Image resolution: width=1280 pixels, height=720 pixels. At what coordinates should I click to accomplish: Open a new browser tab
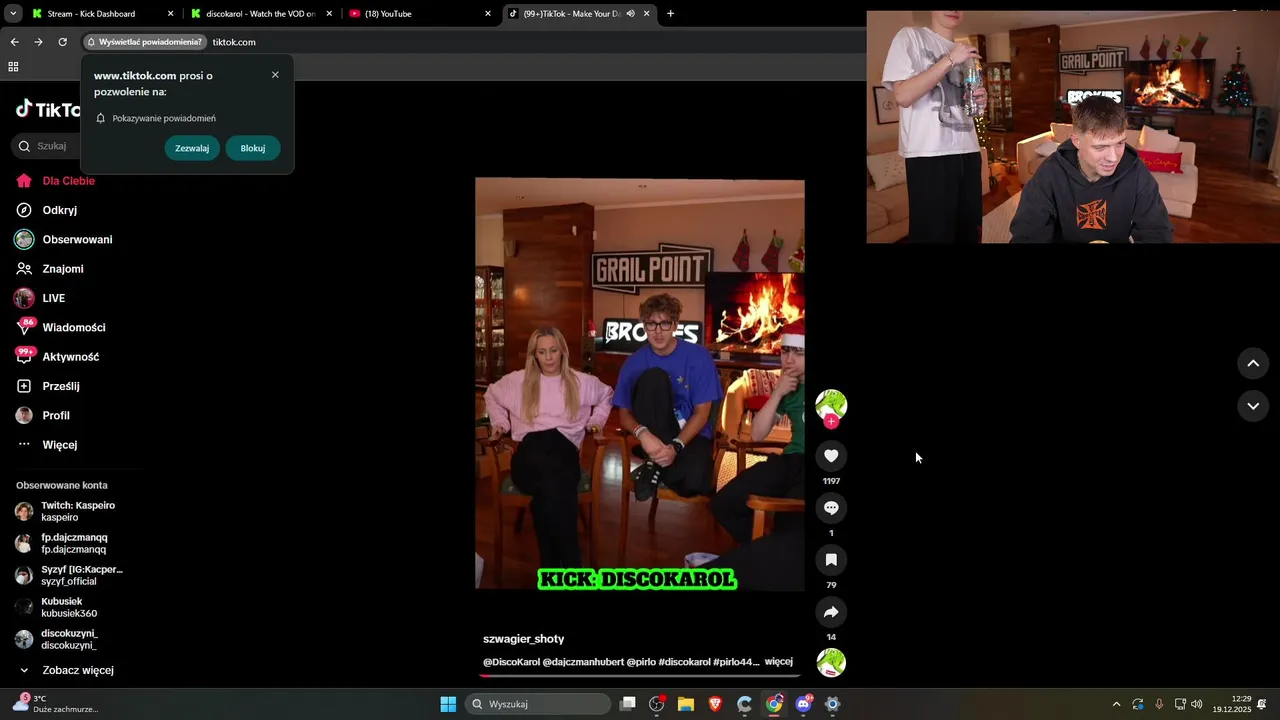670,14
